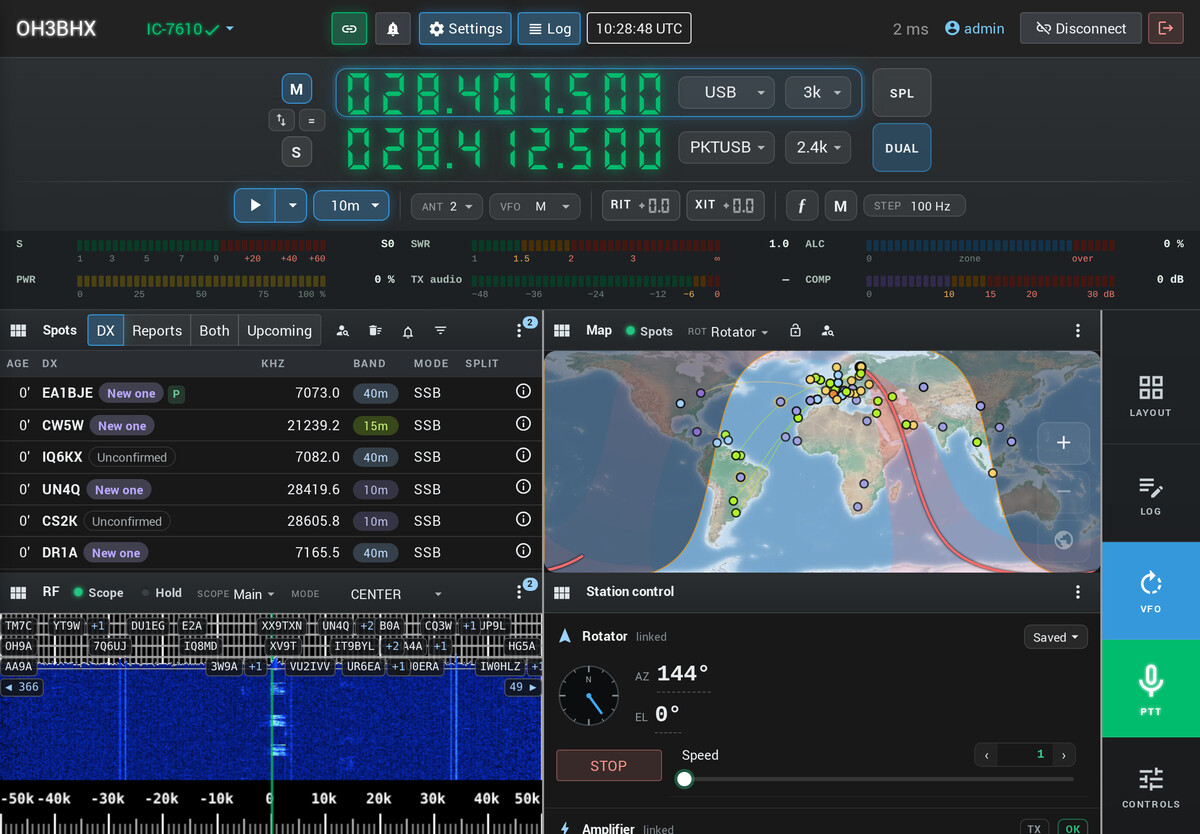Viewport: 1200px width, 834px height.
Task: Open the 2.4k filter dropdown
Action: (x=819, y=147)
